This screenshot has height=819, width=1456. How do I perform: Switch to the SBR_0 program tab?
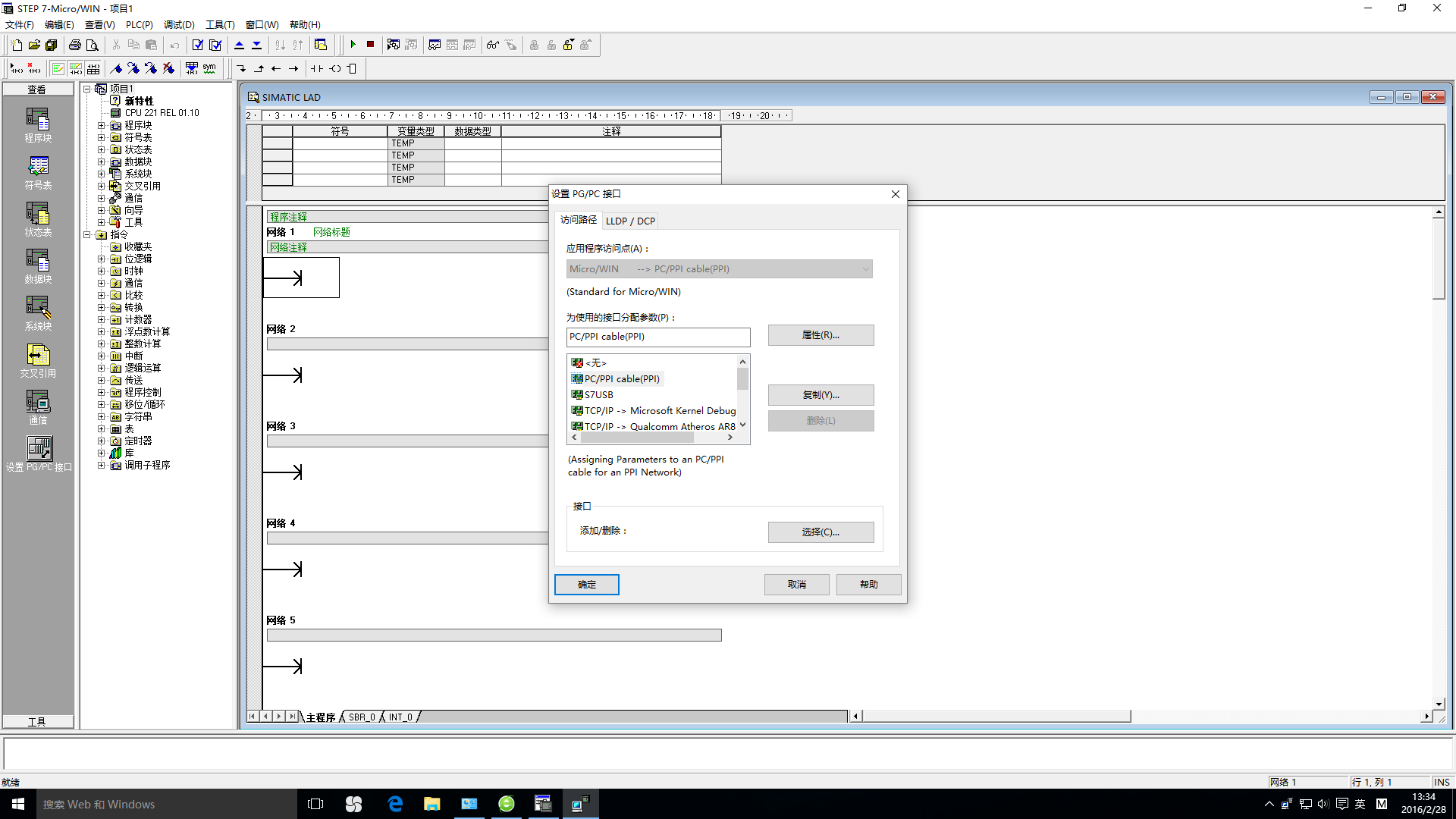point(362,717)
